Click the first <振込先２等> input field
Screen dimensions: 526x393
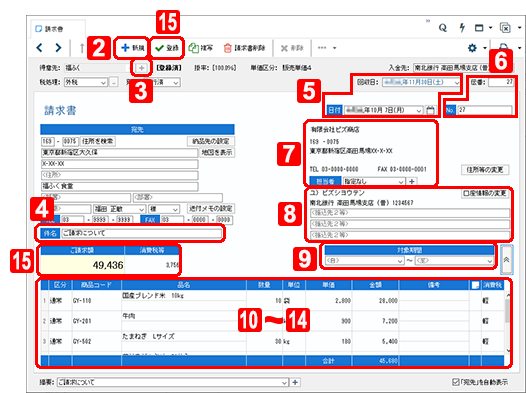click(410, 213)
